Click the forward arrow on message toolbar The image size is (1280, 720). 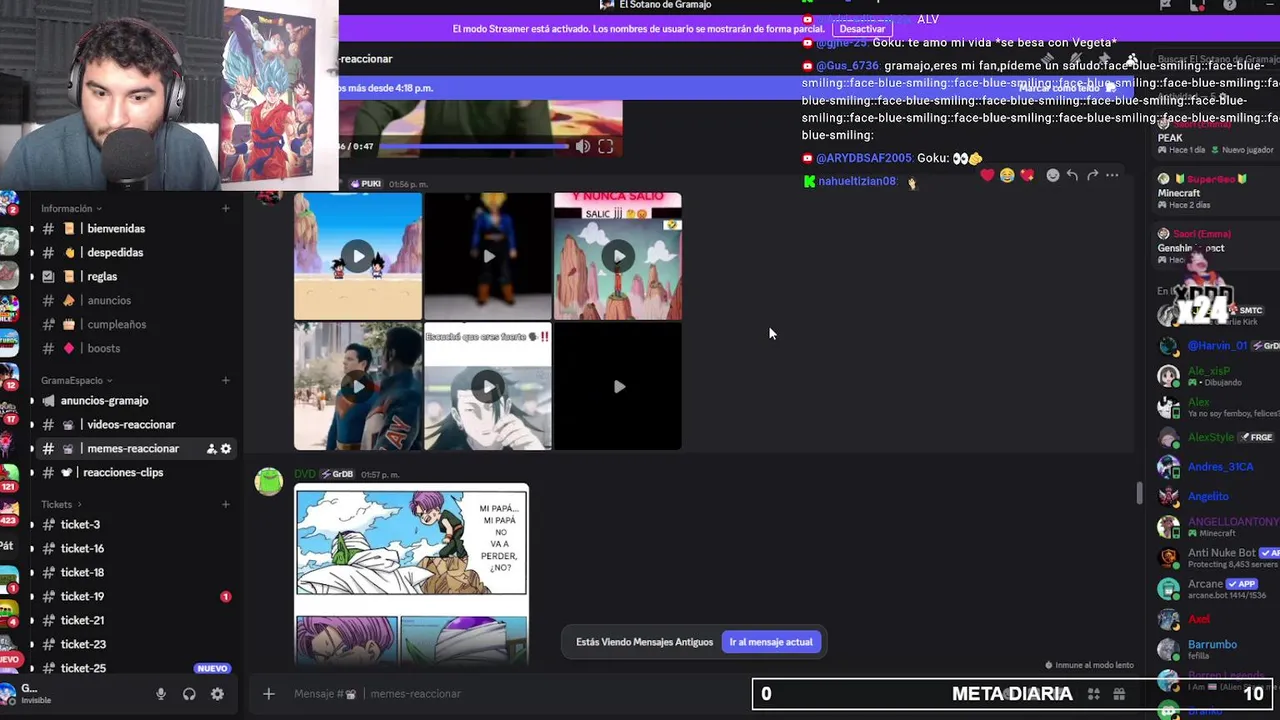(1092, 175)
